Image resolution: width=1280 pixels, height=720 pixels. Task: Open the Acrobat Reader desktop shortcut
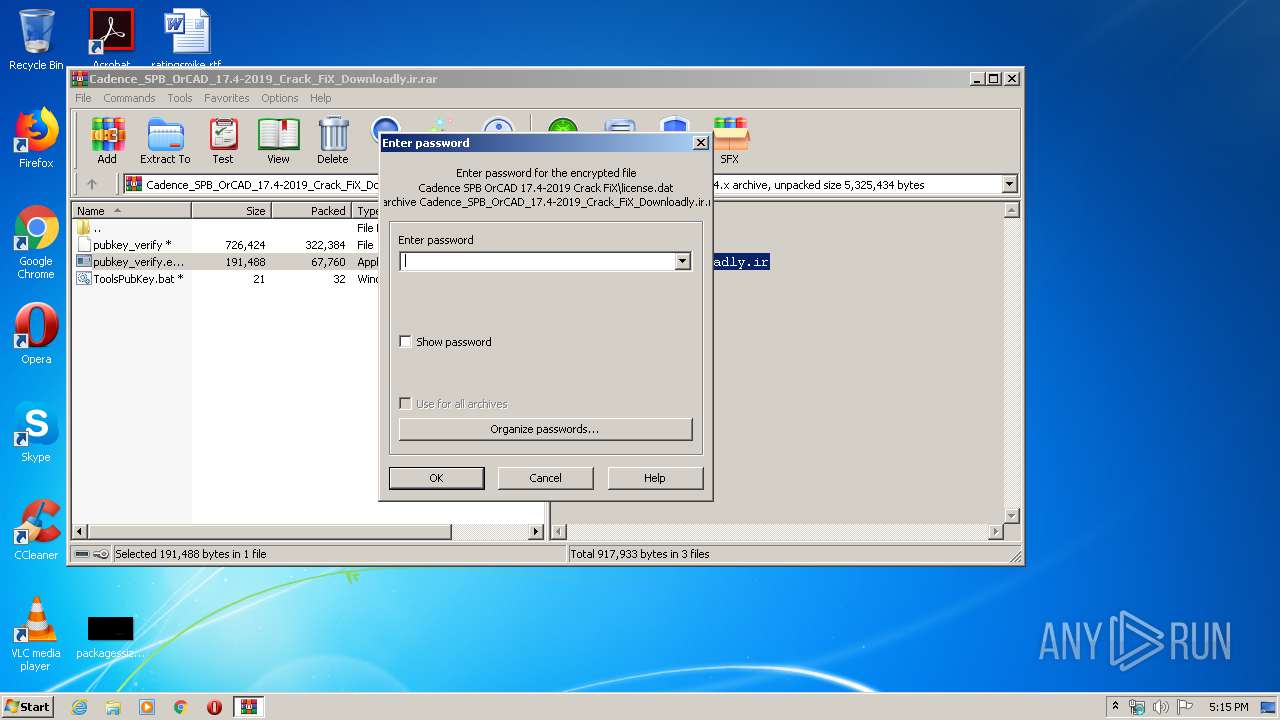pos(111,36)
